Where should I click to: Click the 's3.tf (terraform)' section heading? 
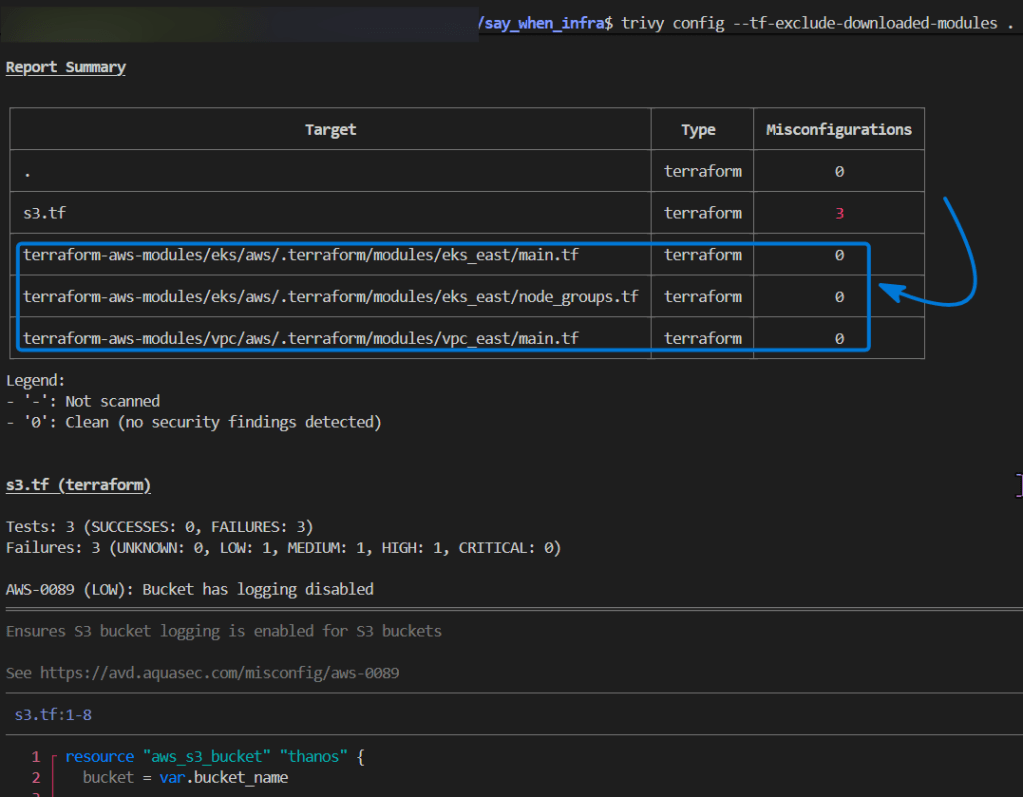tap(78, 485)
